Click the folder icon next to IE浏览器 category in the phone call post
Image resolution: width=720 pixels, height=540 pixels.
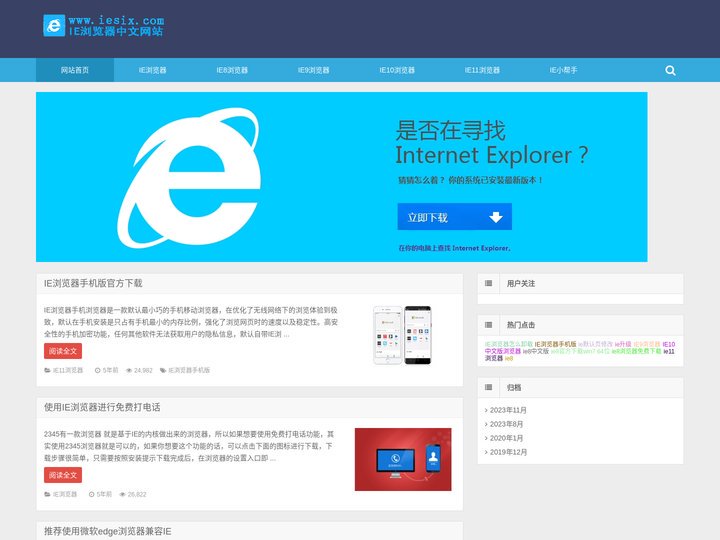pyautogui.click(x=47, y=494)
